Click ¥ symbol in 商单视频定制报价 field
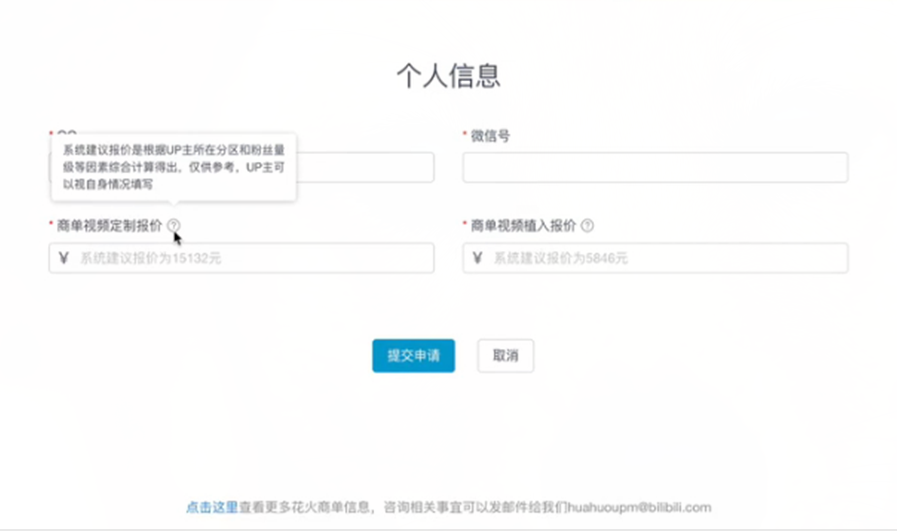The image size is (897, 531). pos(64,258)
